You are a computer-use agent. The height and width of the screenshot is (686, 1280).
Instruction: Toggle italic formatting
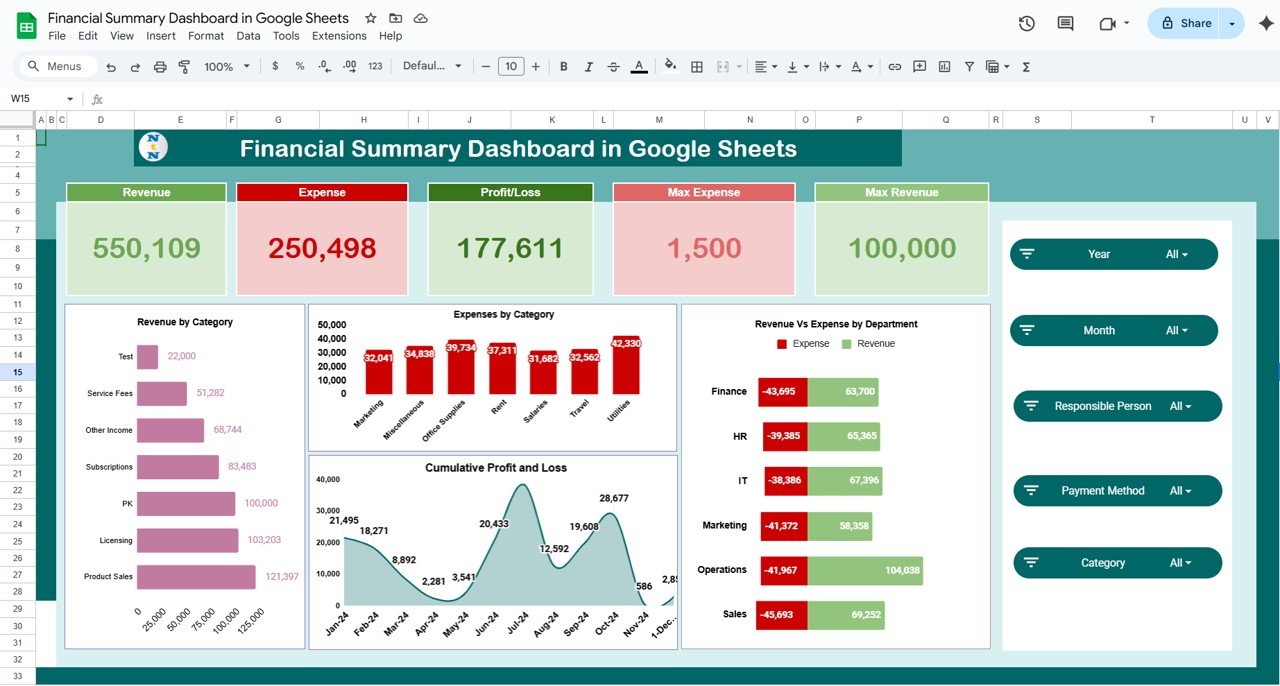(x=589, y=67)
